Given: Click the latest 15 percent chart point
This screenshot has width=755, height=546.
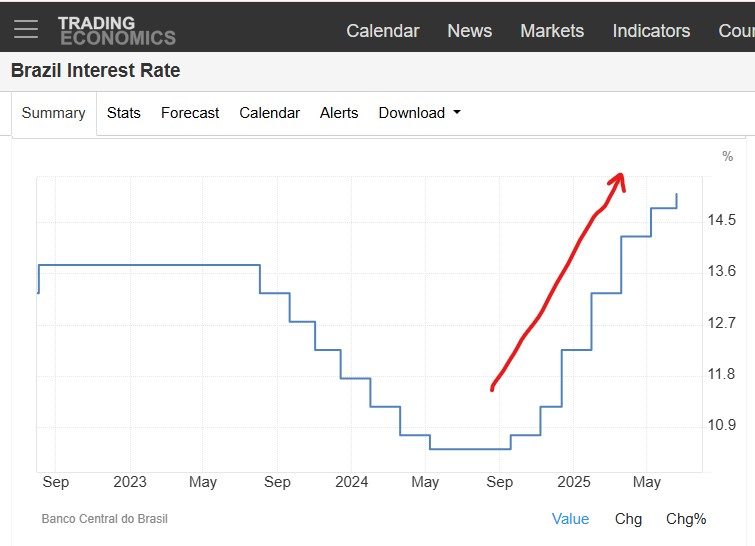Looking at the screenshot, I should point(677,194).
